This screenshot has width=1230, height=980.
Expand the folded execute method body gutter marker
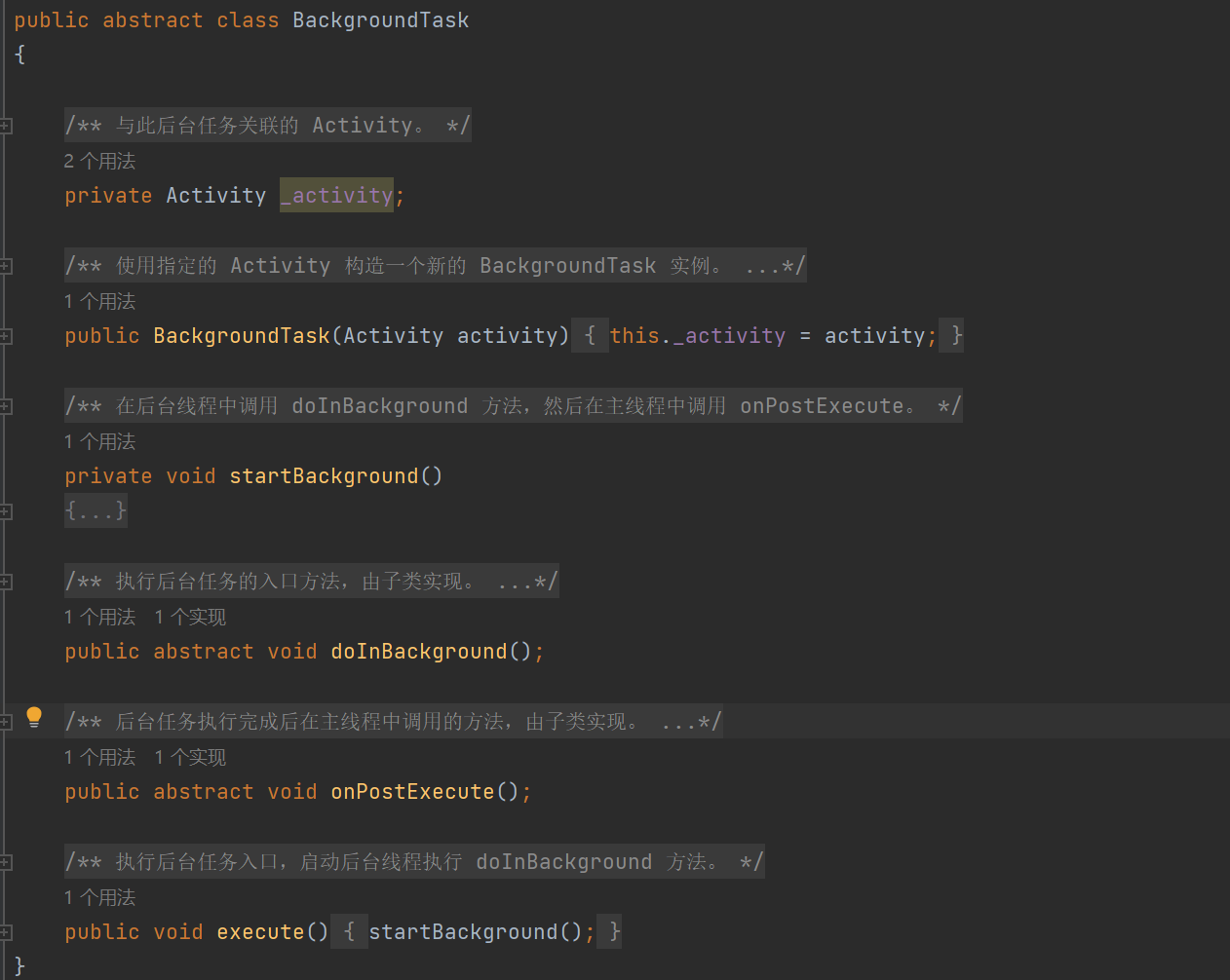click(6, 932)
